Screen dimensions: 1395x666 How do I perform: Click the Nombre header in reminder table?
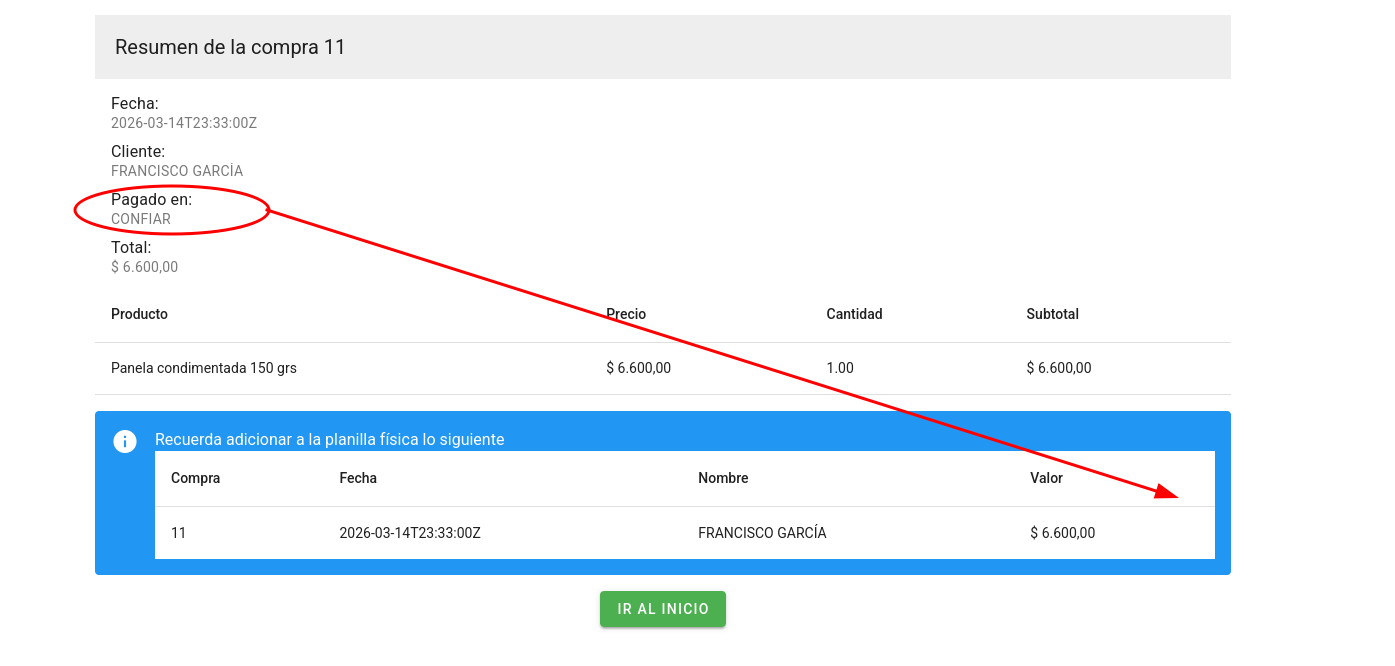click(x=723, y=478)
